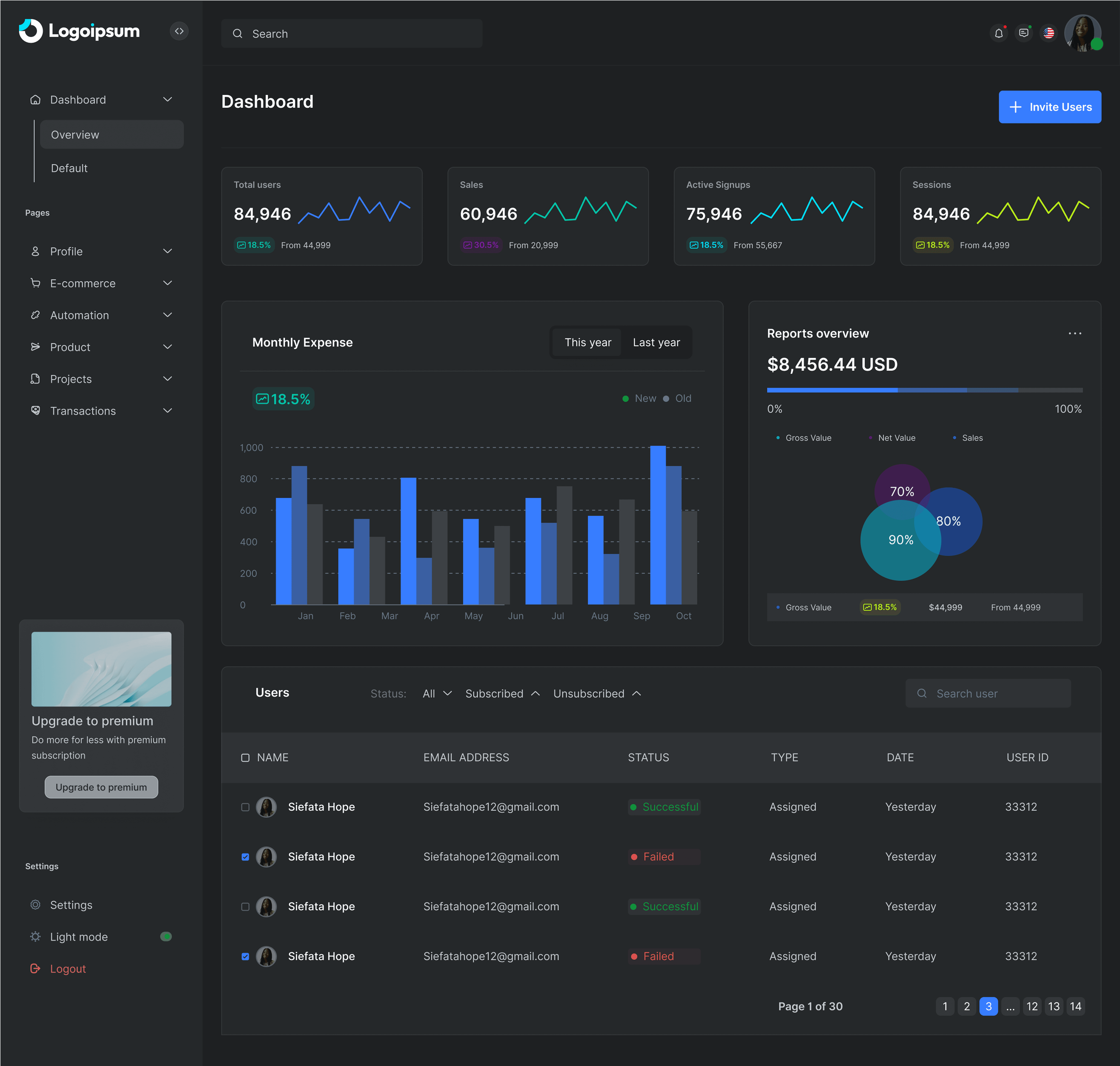This screenshot has height=1066, width=1120.
Task: Check the select-all checkbox beside NAME
Action: point(245,758)
